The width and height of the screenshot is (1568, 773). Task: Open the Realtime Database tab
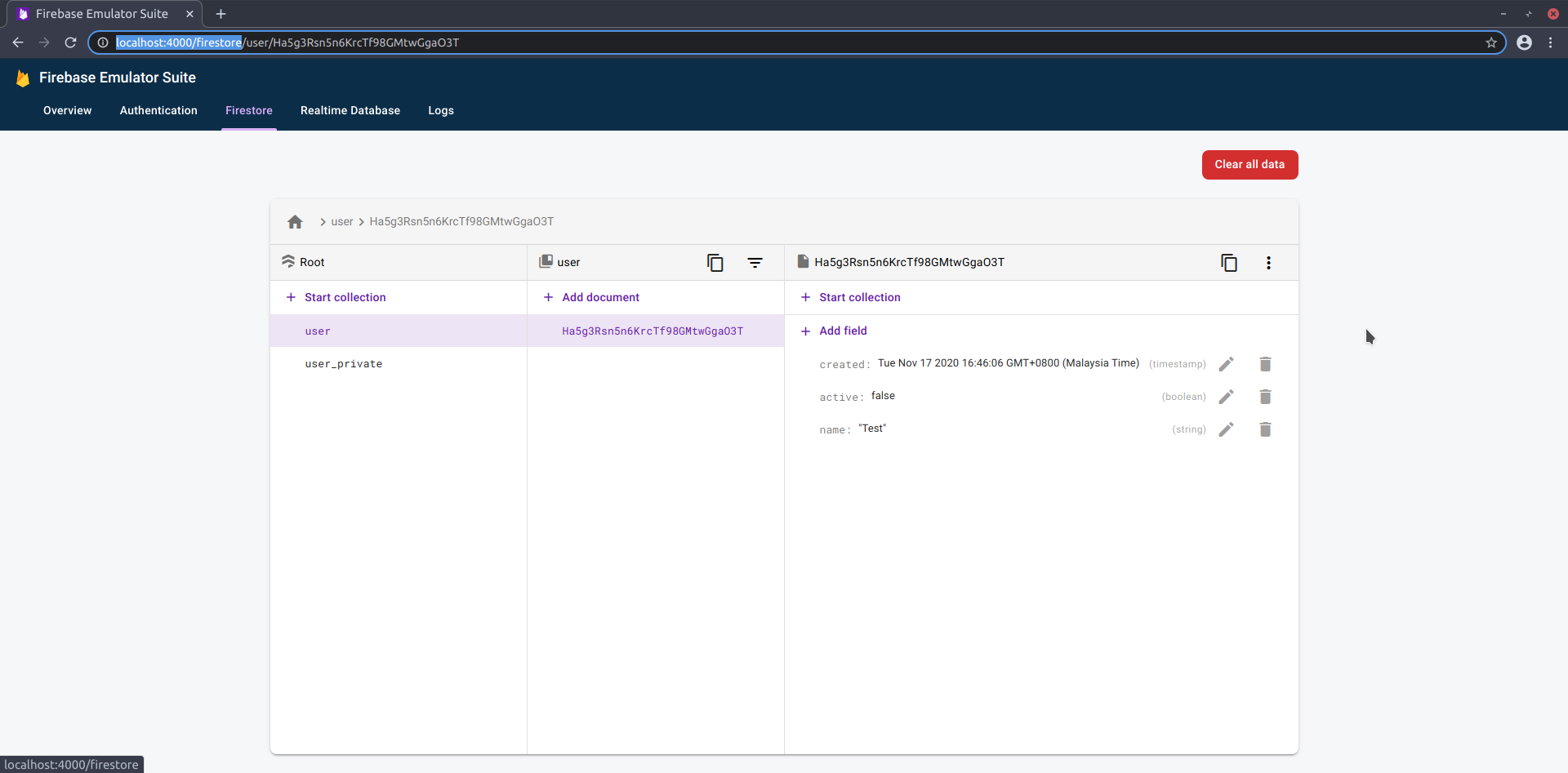pos(350,110)
